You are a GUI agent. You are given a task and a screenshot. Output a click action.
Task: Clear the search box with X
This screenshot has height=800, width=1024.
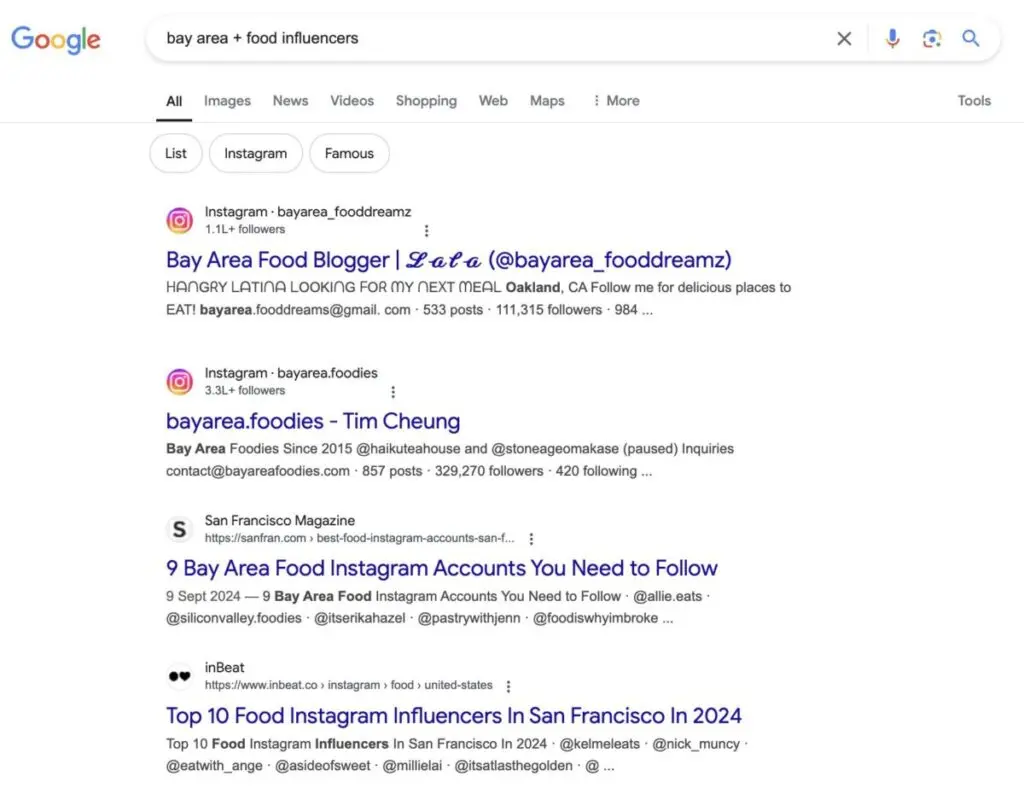point(844,39)
